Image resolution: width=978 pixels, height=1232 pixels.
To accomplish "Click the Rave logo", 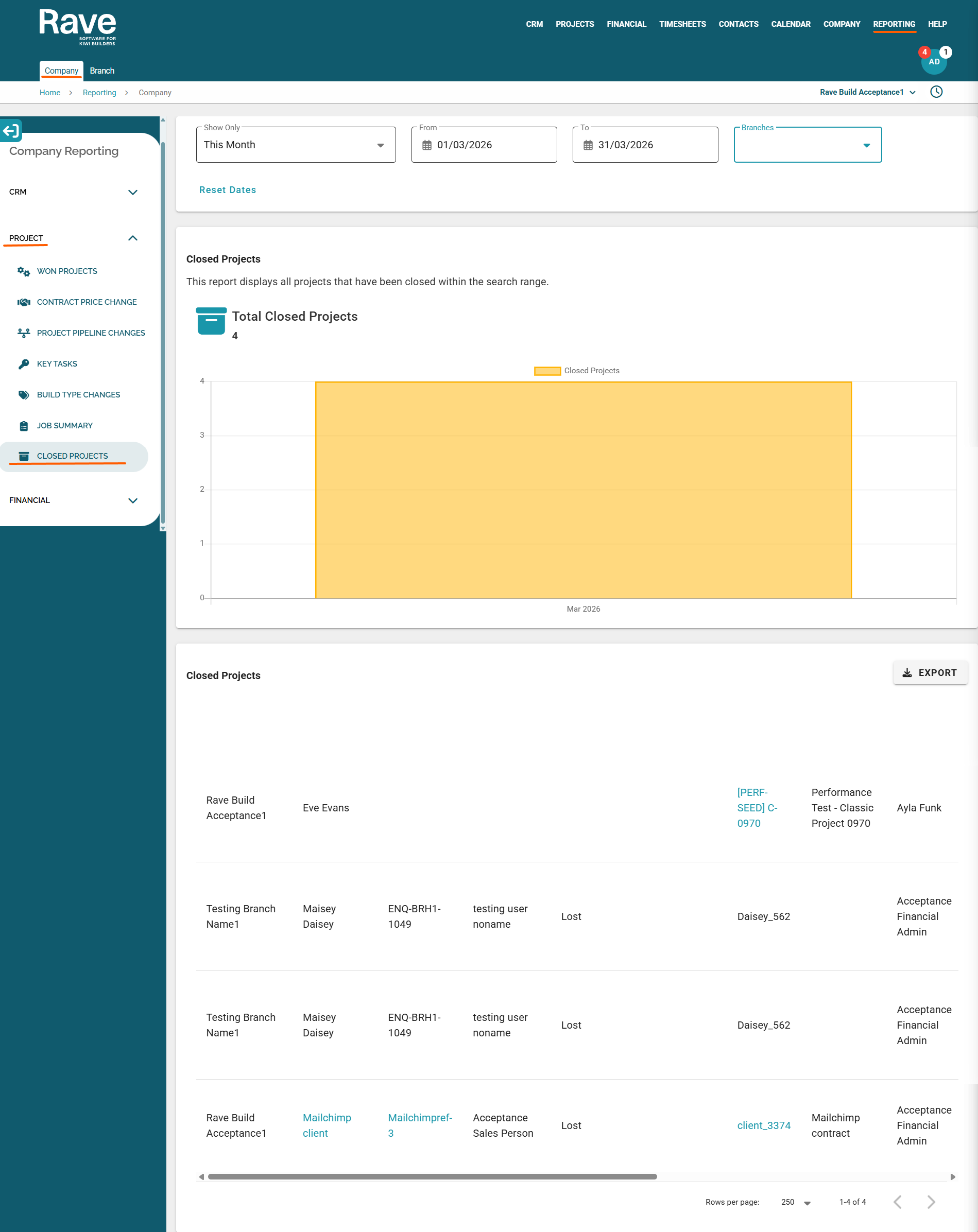I will click(78, 27).
